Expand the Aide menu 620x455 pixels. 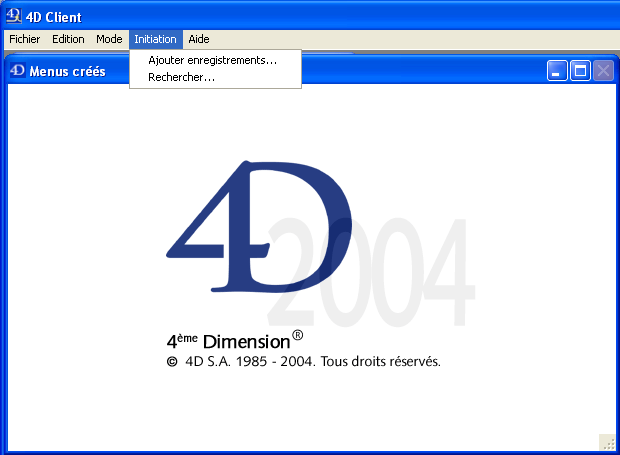[x=199, y=39]
